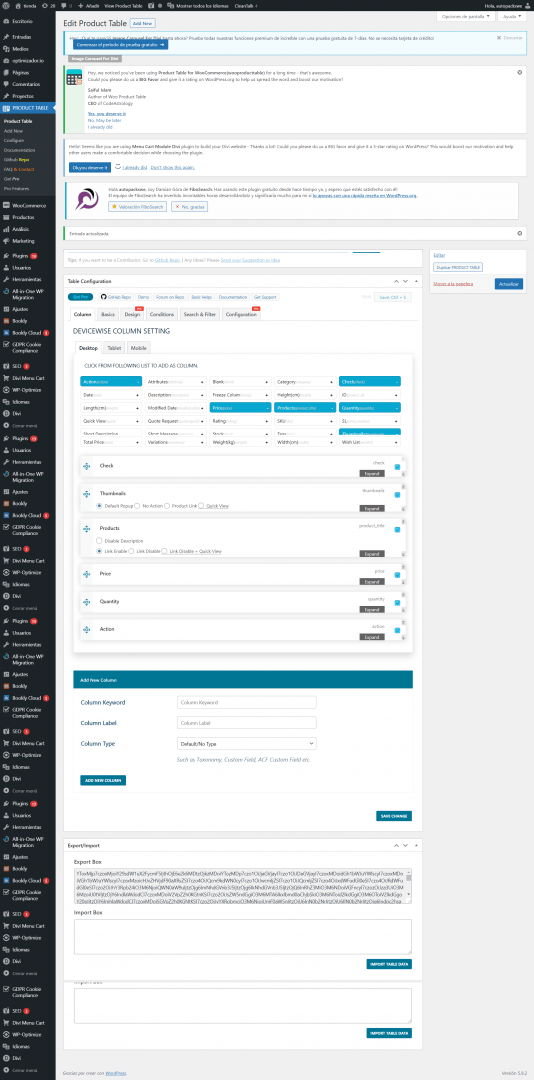The height and width of the screenshot is (1080, 534).
Task: Open the WooCommerce icon in sidebar
Action: (6, 205)
